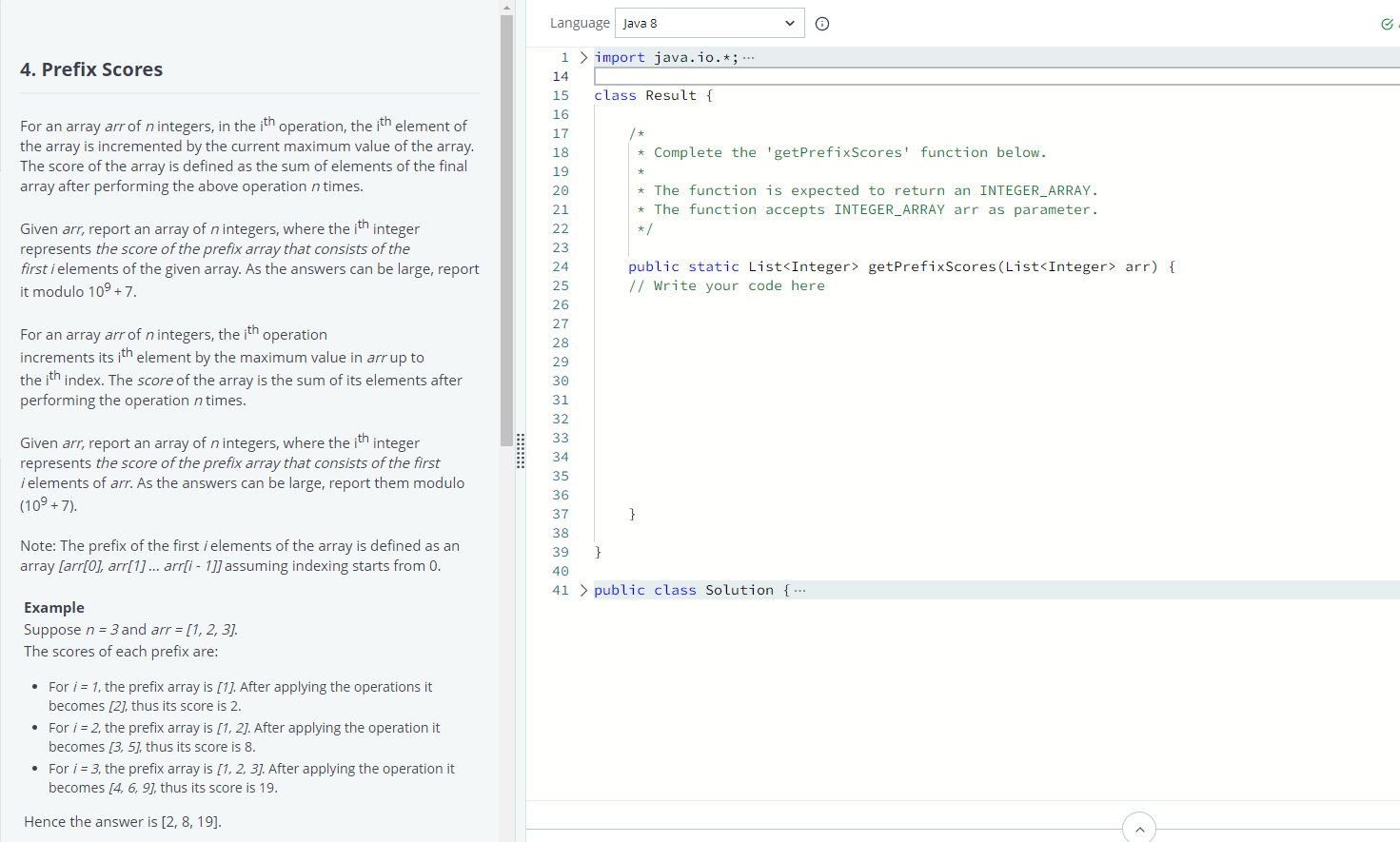
Task: Click the chevron-up button below the editor
Action: pos(1139,828)
